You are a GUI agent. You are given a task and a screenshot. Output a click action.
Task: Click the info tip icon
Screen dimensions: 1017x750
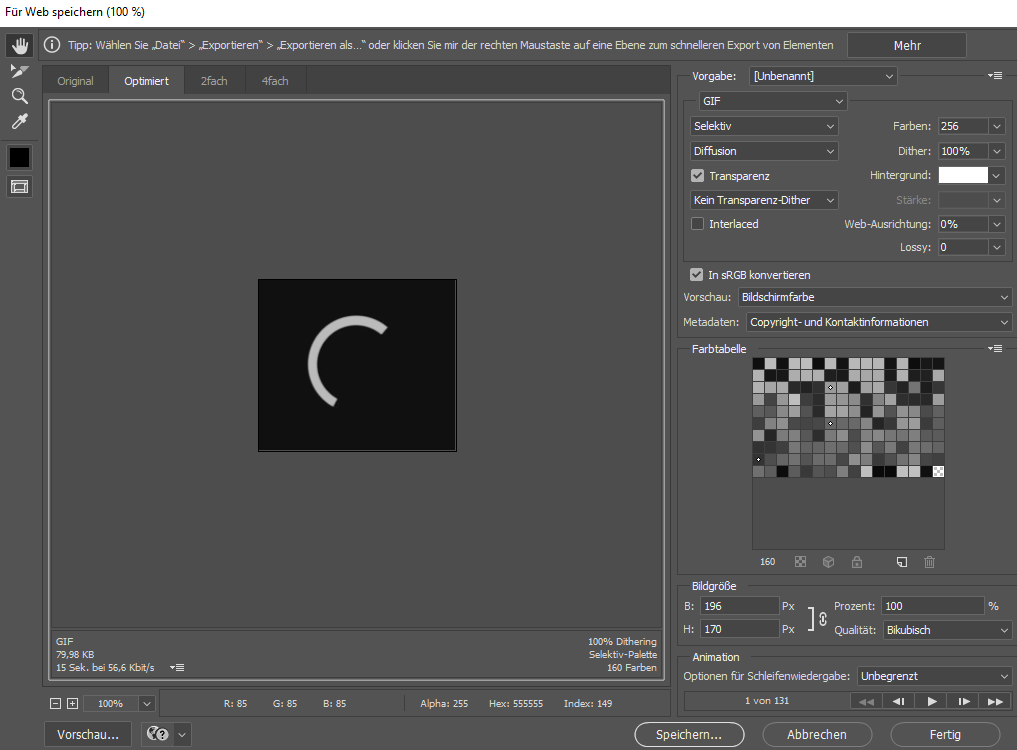click(x=52, y=45)
